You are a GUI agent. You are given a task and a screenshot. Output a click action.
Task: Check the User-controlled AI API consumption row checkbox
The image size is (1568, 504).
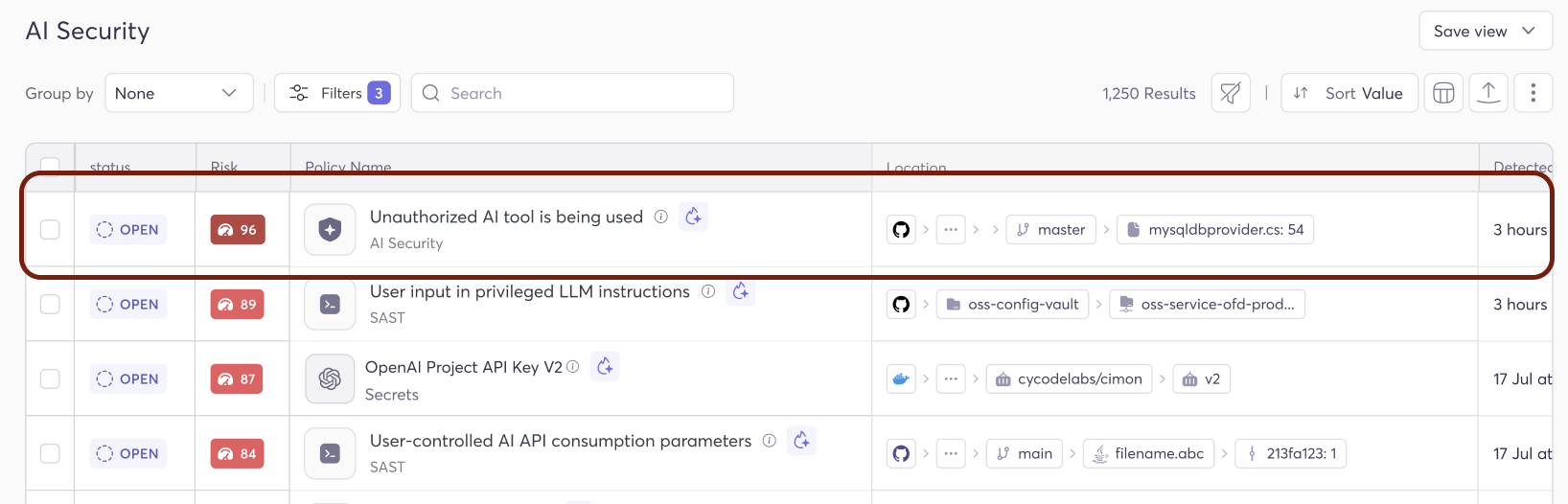(x=50, y=454)
